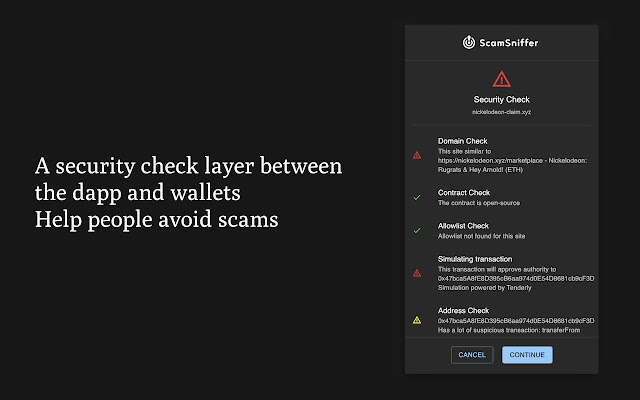Image resolution: width=640 pixels, height=400 pixels.
Task: Click the Address Check title
Action: click(463, 311)
